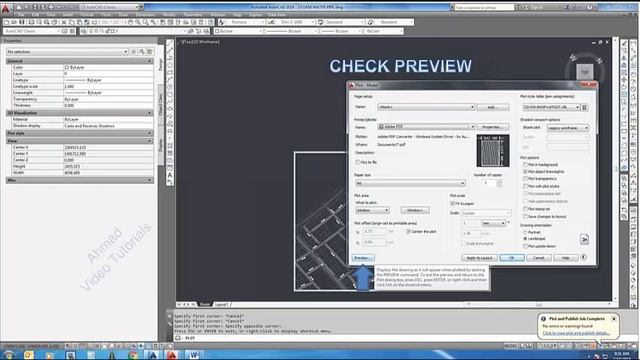Open the Format menu
The image size is (640, 360).
(x=87, y=15)
